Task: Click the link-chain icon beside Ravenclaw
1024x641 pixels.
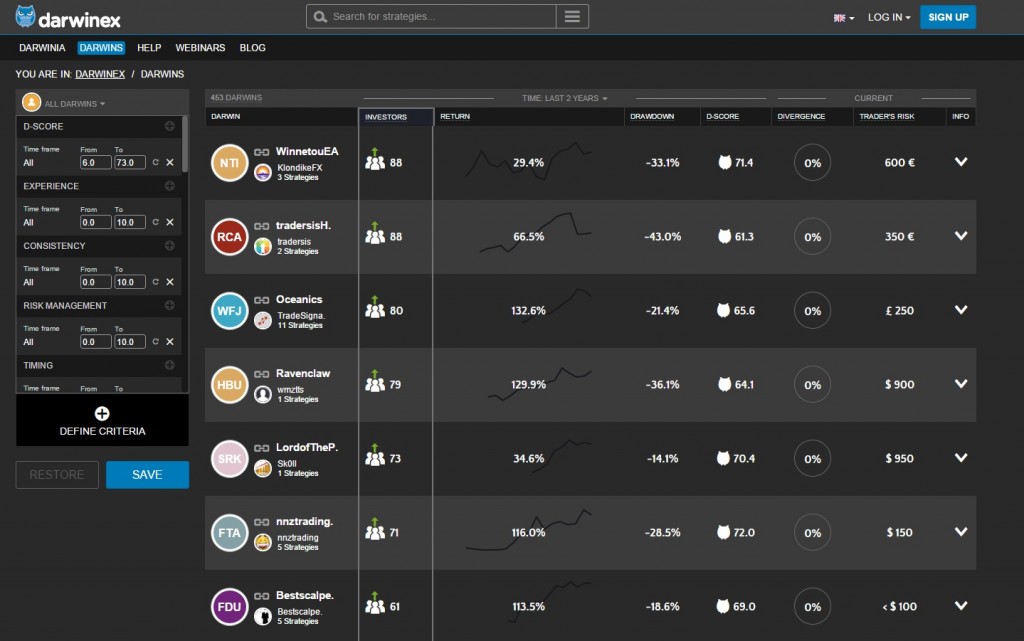Action: (x=261, y=374)
